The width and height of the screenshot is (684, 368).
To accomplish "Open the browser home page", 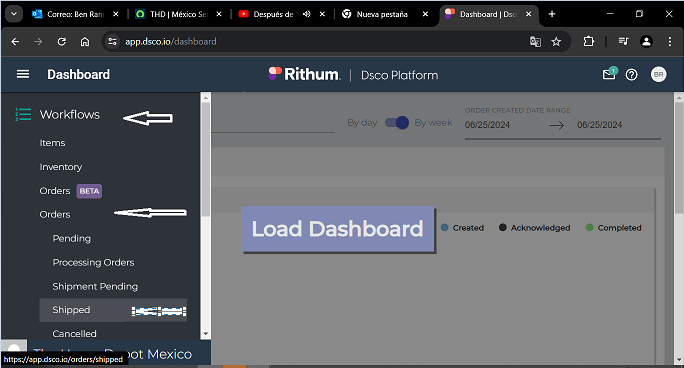I will click(85, 42).
